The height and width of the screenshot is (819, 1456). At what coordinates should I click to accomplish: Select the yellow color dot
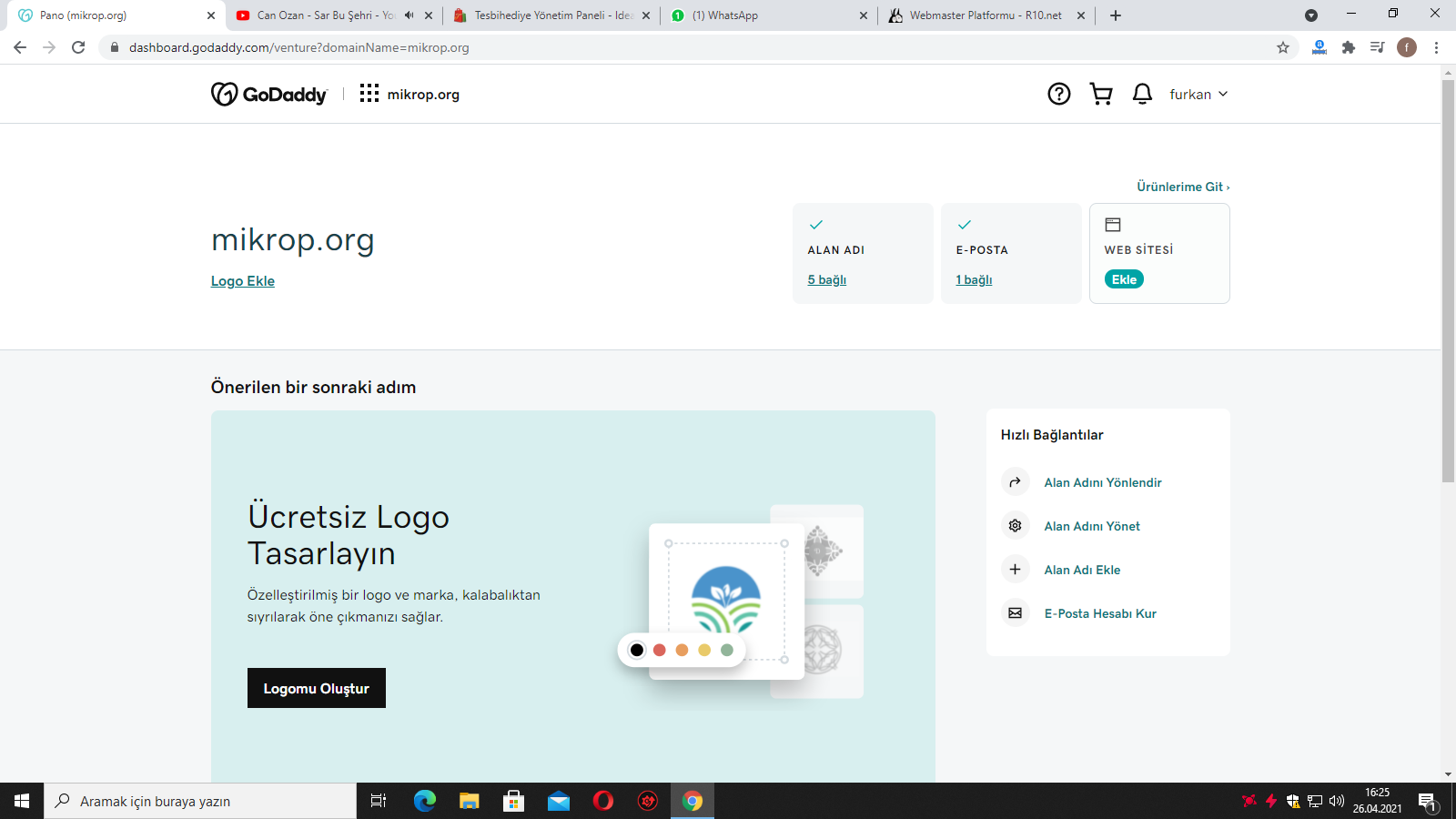pos(704,650)
